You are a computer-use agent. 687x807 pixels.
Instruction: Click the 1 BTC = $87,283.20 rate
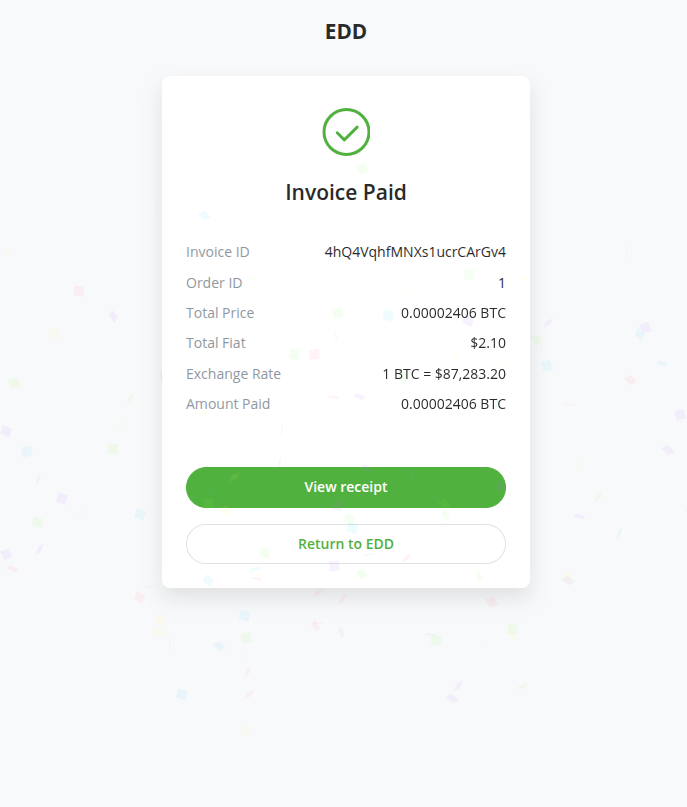[x=444, y=374]
